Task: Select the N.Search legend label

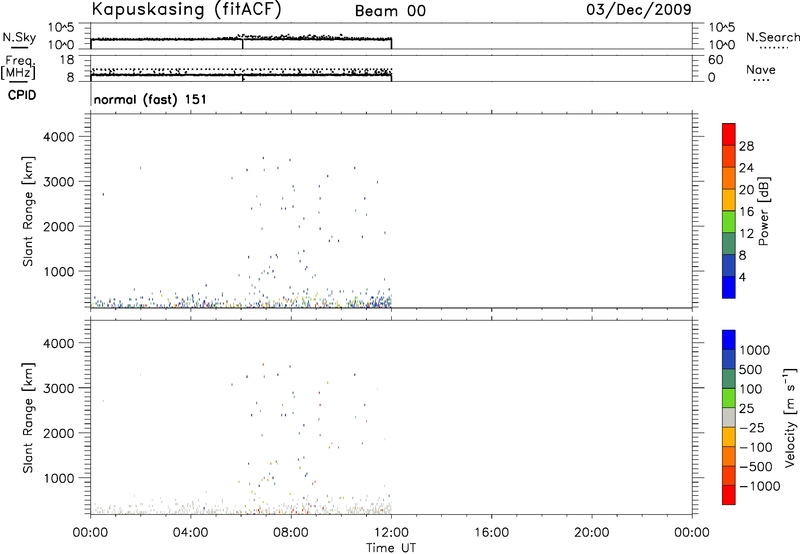Action: 772,37
